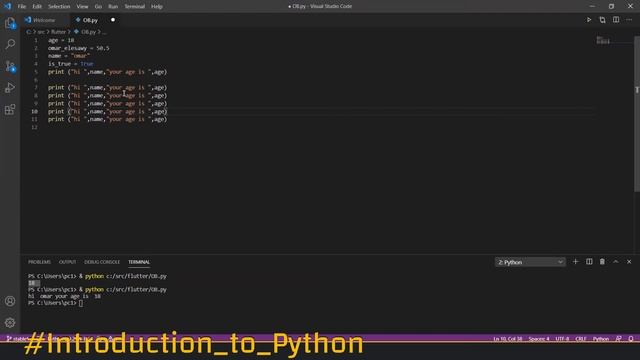
Task: Click the Spaces: 4 indentation setting
Action: (x=539, y=339)
